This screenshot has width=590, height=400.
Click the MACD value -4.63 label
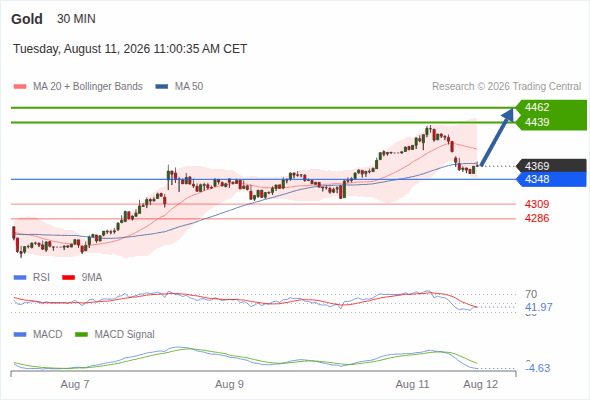537,368
